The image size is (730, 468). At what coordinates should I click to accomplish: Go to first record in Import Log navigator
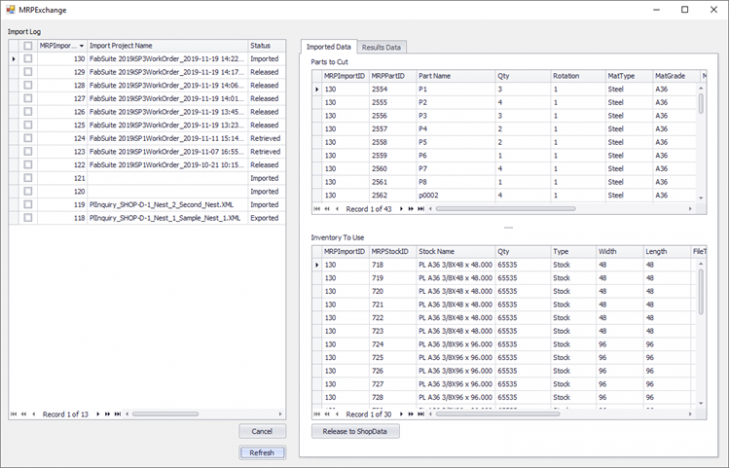pos(14,413)
